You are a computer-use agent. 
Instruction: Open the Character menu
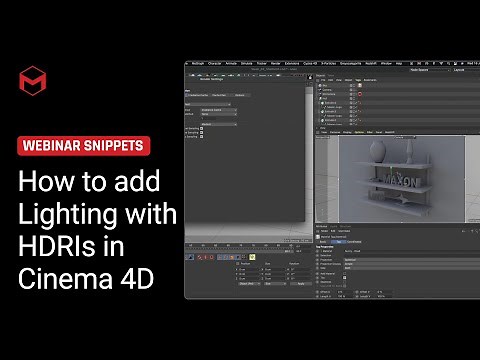click(x=215, y=63)
